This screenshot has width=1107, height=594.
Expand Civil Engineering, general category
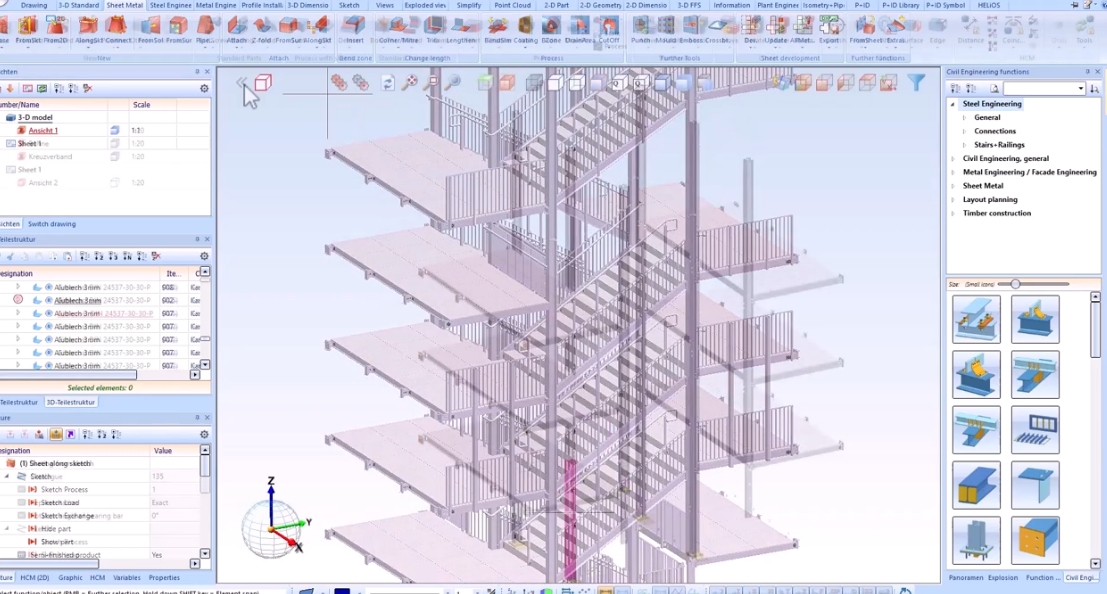(953, 159)
